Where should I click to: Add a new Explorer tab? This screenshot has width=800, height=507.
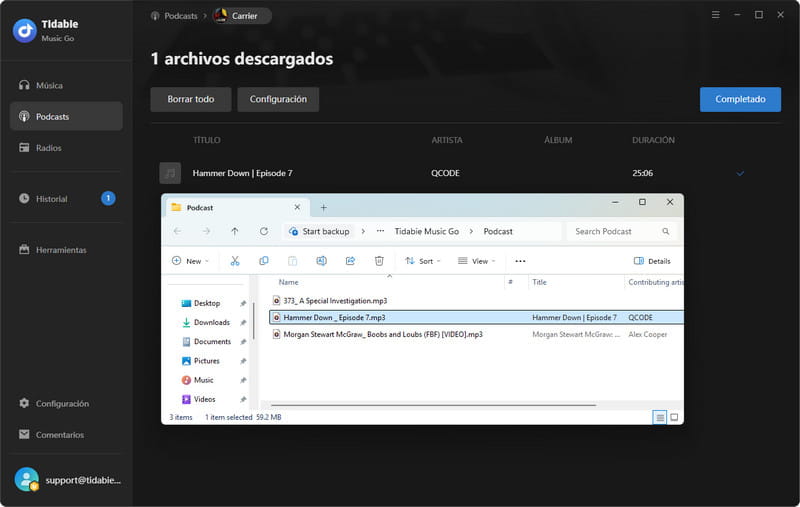tap(323, 208)
